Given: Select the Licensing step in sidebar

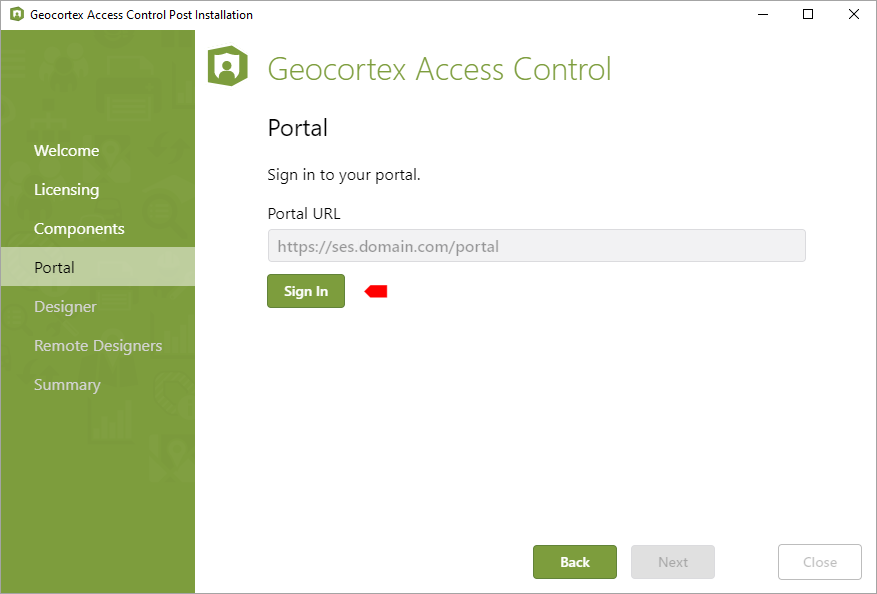Looking at the screenshot, I should coord(67,190).
